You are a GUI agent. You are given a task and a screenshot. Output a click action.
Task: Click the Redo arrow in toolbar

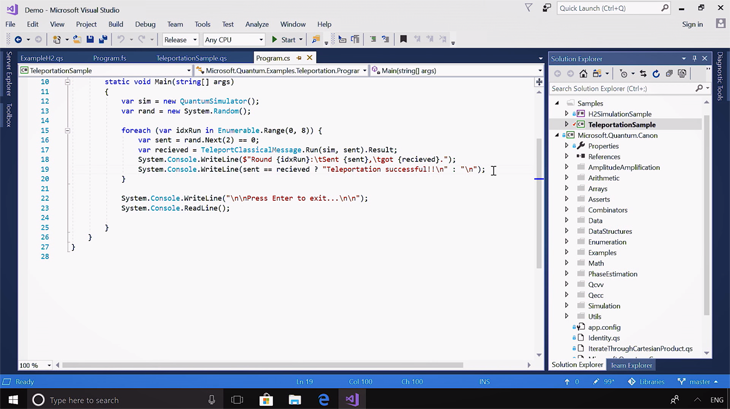[142, 40]
